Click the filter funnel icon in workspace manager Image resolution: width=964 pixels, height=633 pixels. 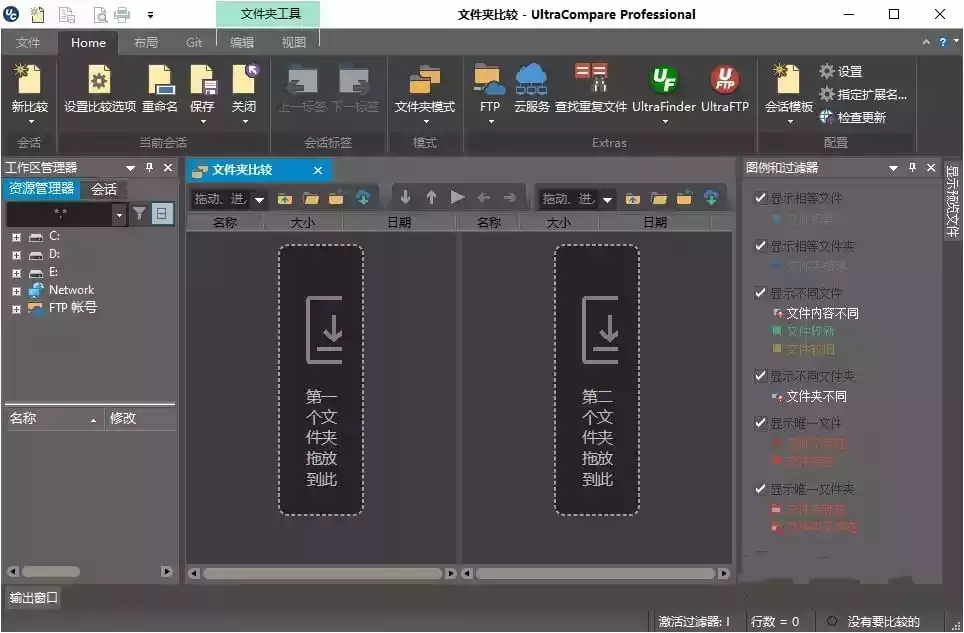[140, 214]
